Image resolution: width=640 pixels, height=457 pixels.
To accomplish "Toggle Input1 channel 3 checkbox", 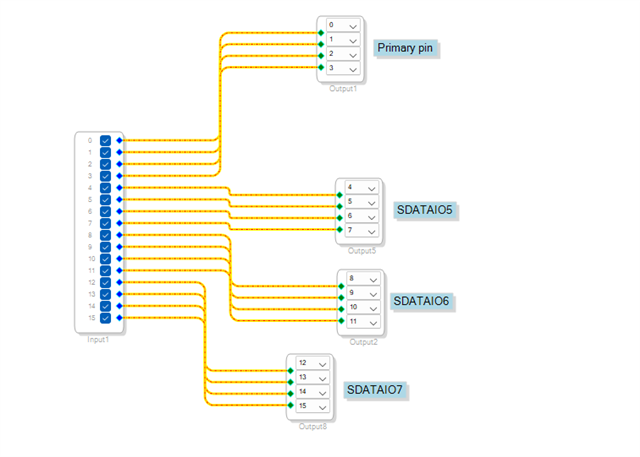I will pos(105,176).
